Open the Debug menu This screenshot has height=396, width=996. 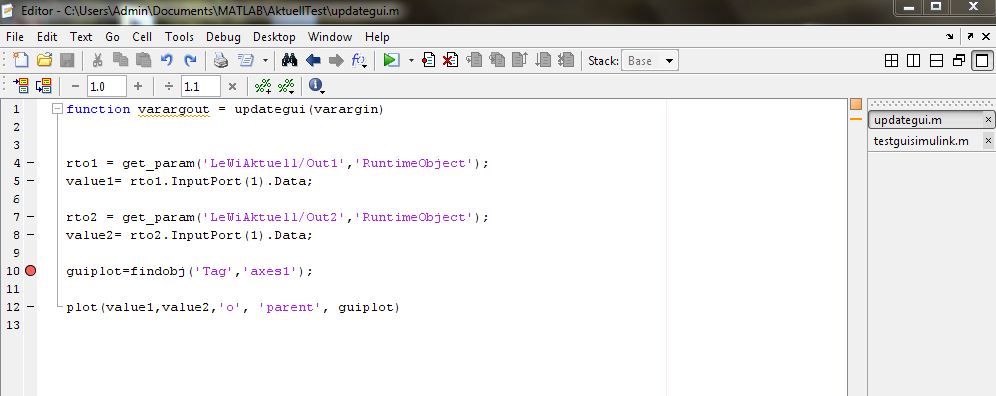[223, 37]
